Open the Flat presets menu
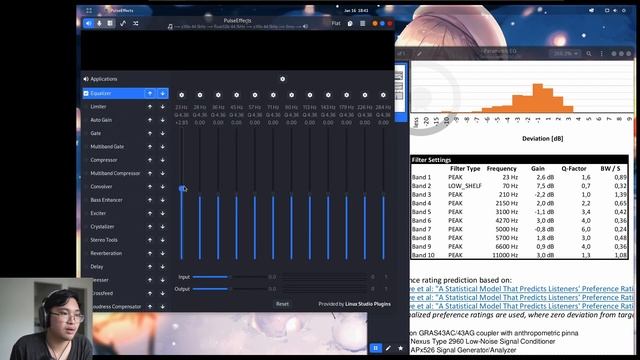The height and width of the screenshot is (360, 640). (x=336, y=23)
